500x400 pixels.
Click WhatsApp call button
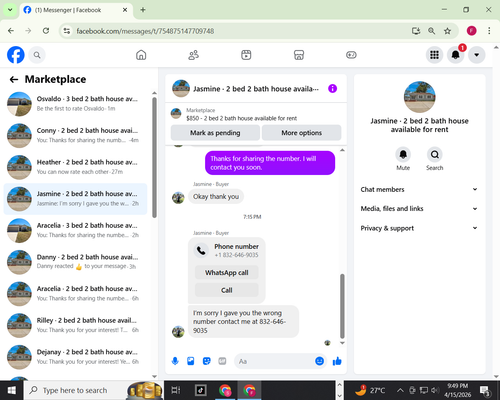(x=227, y=273)
